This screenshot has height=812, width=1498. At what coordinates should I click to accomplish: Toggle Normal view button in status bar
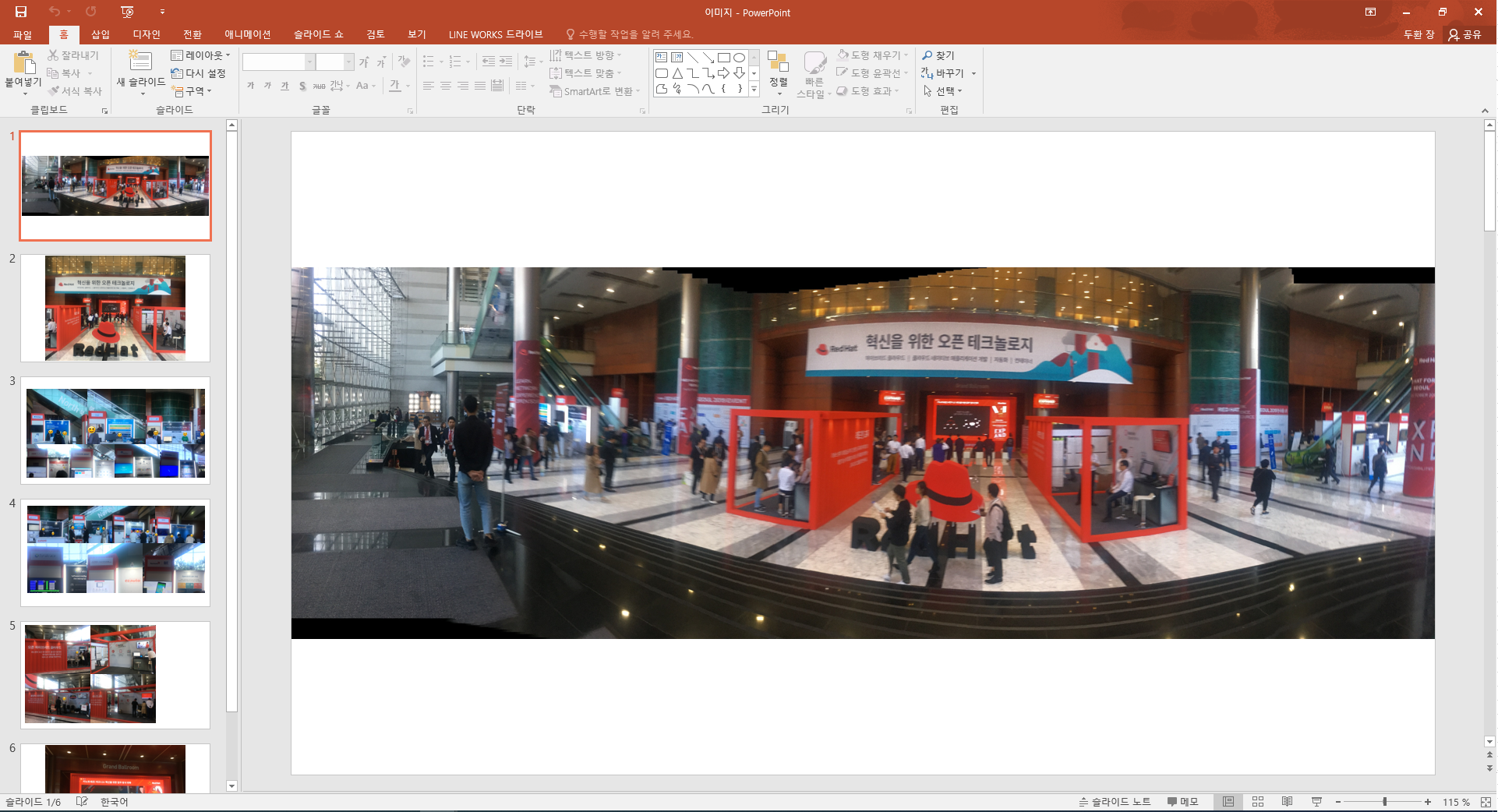tap(1228, 802)
